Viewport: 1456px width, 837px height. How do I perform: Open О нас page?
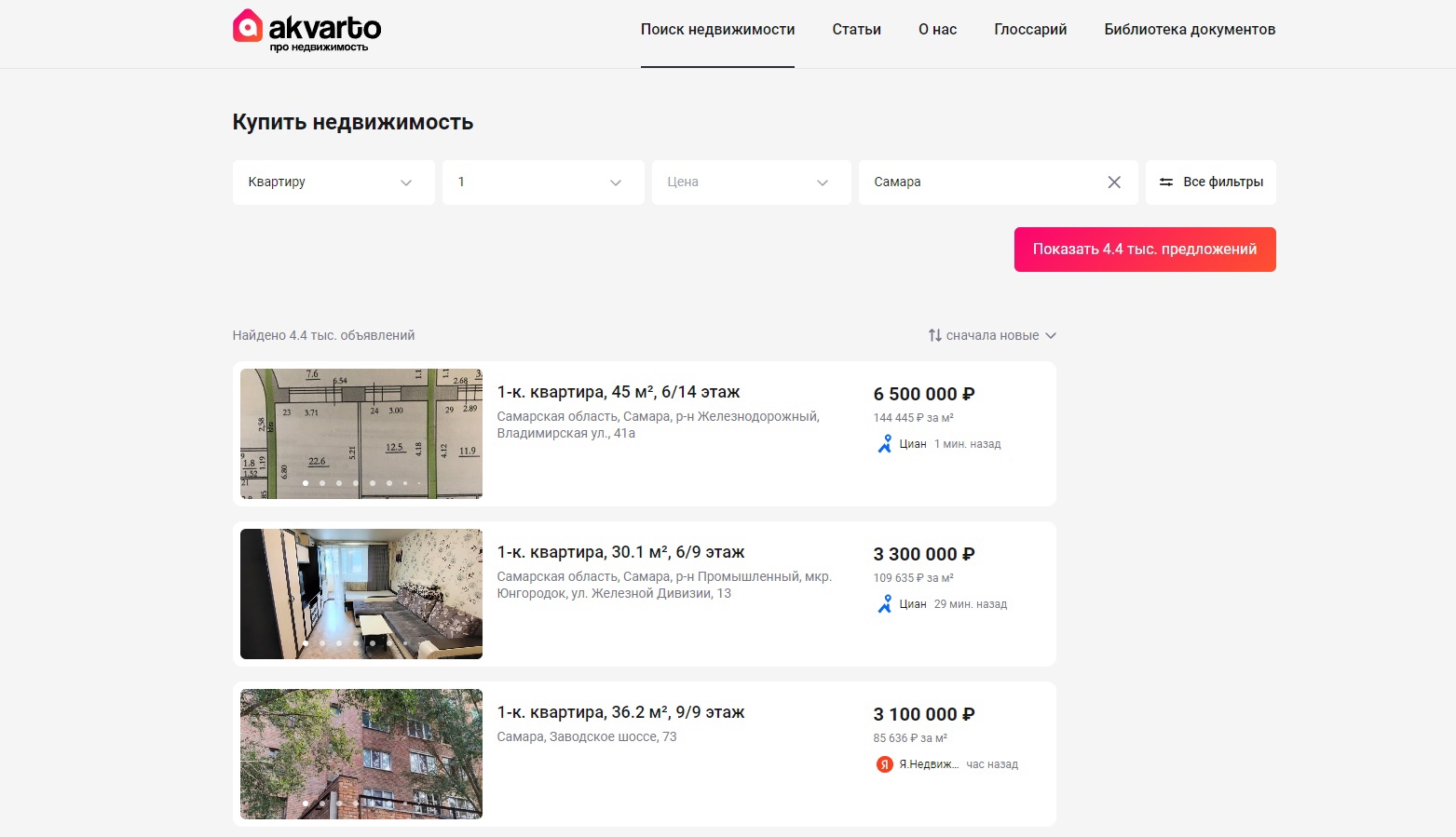pos(937,30)
